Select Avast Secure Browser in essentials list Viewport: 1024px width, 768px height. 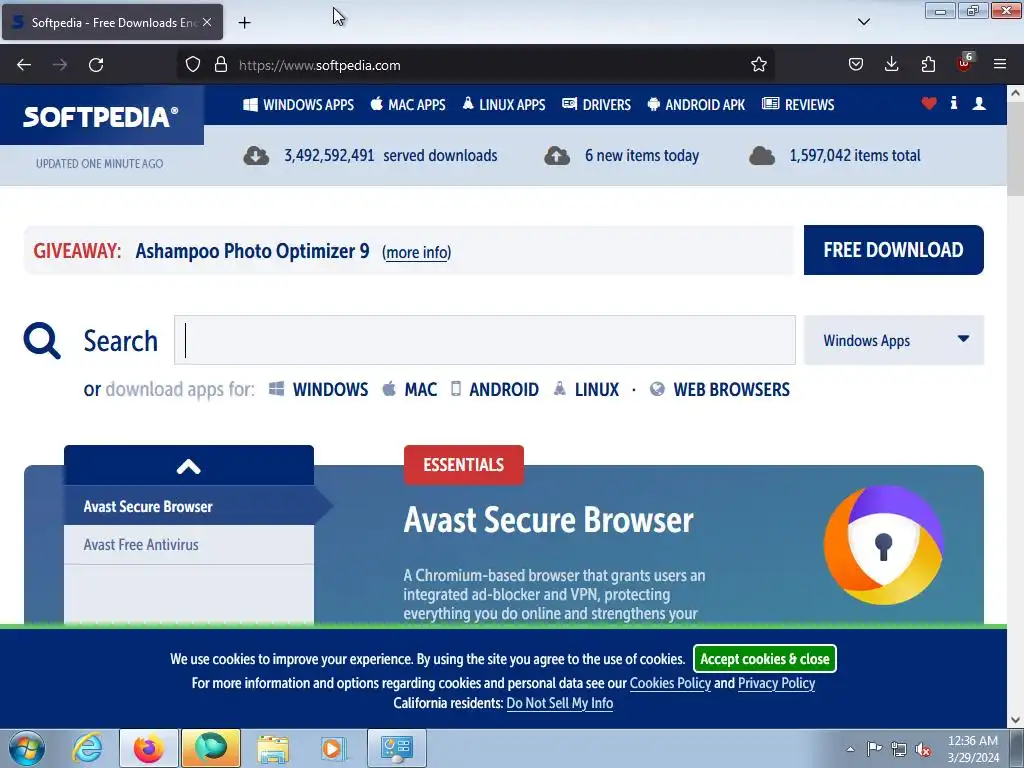(189, 505)
